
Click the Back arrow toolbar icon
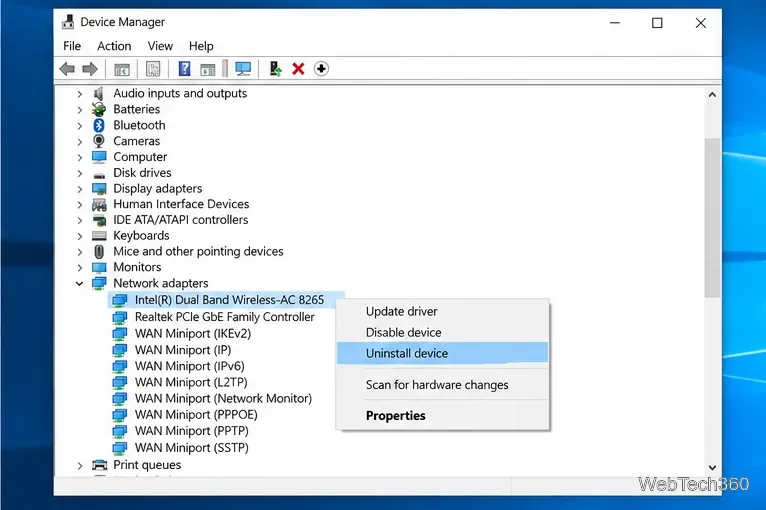pyautogui.click(x=67, y=69)
